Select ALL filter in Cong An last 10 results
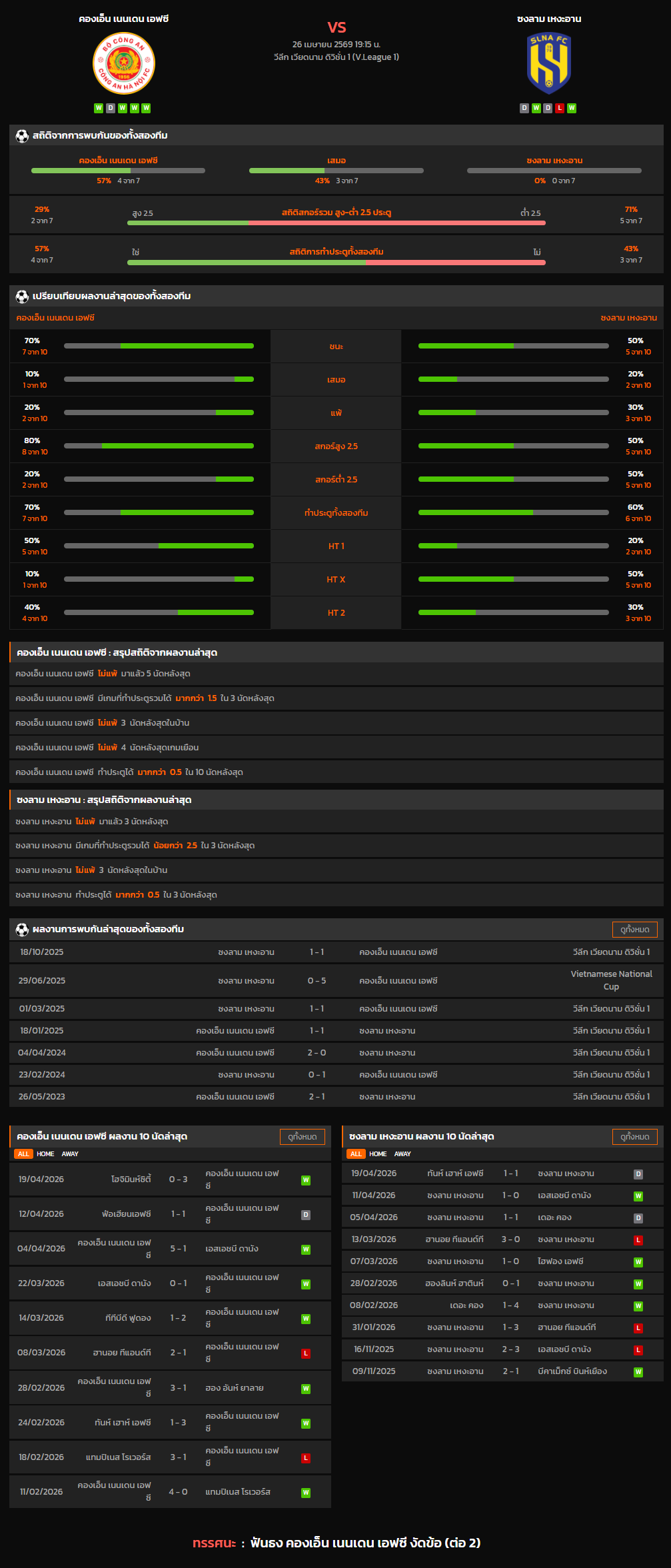The height and width of the screenshot is (1568, 671). pyautogui.click(x=23, y=1154)
